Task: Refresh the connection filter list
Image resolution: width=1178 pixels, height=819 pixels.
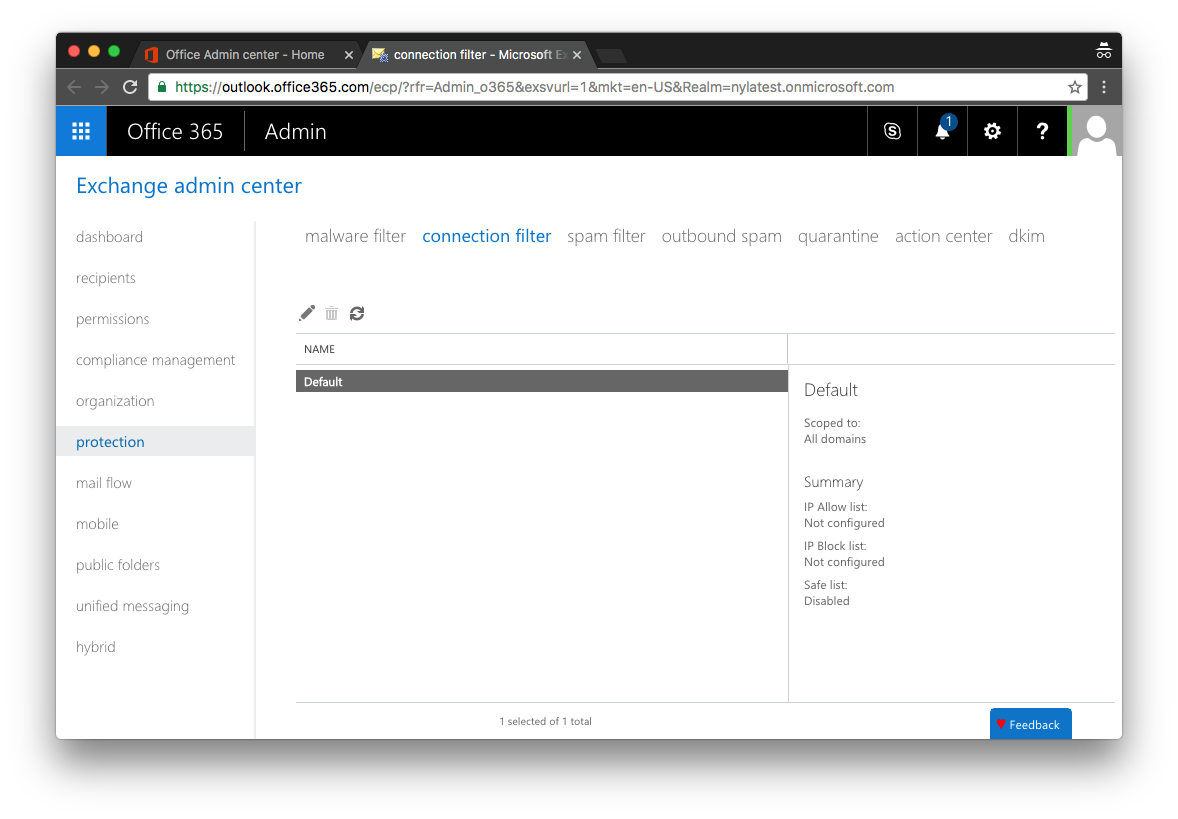Action: pos(357,313)
